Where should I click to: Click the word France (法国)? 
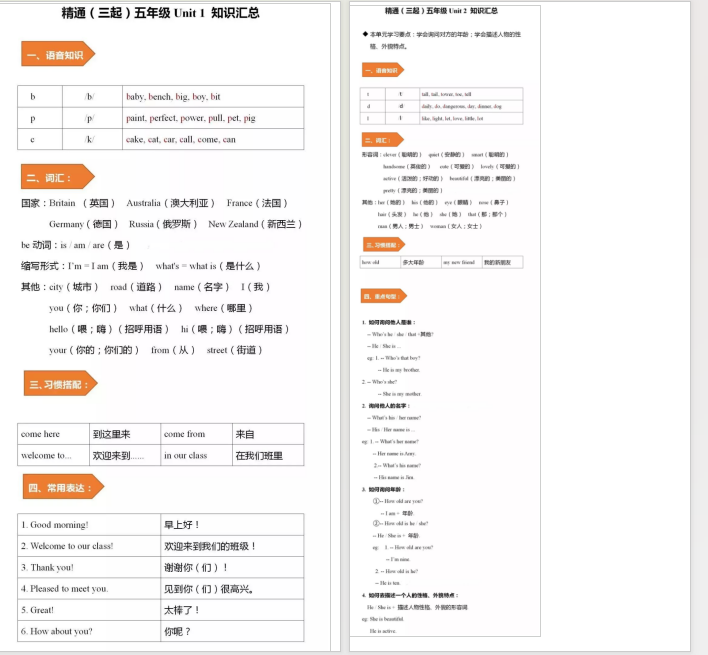[x=257, y=203]
